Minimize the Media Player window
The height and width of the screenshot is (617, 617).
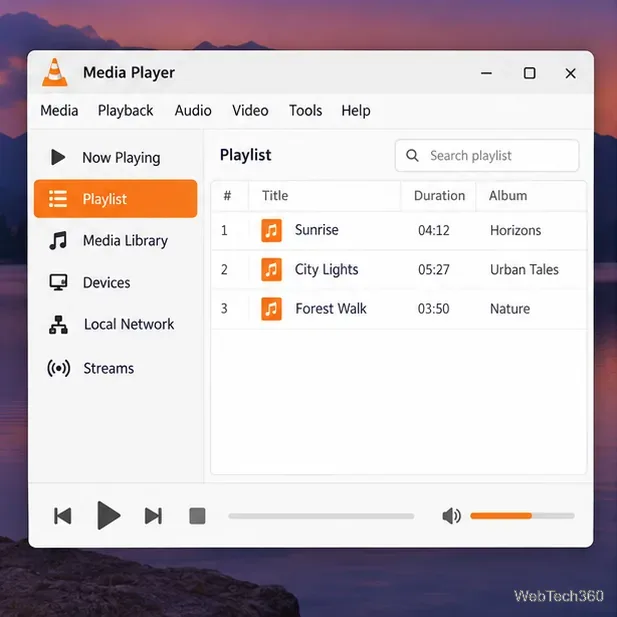pos(486,73)
